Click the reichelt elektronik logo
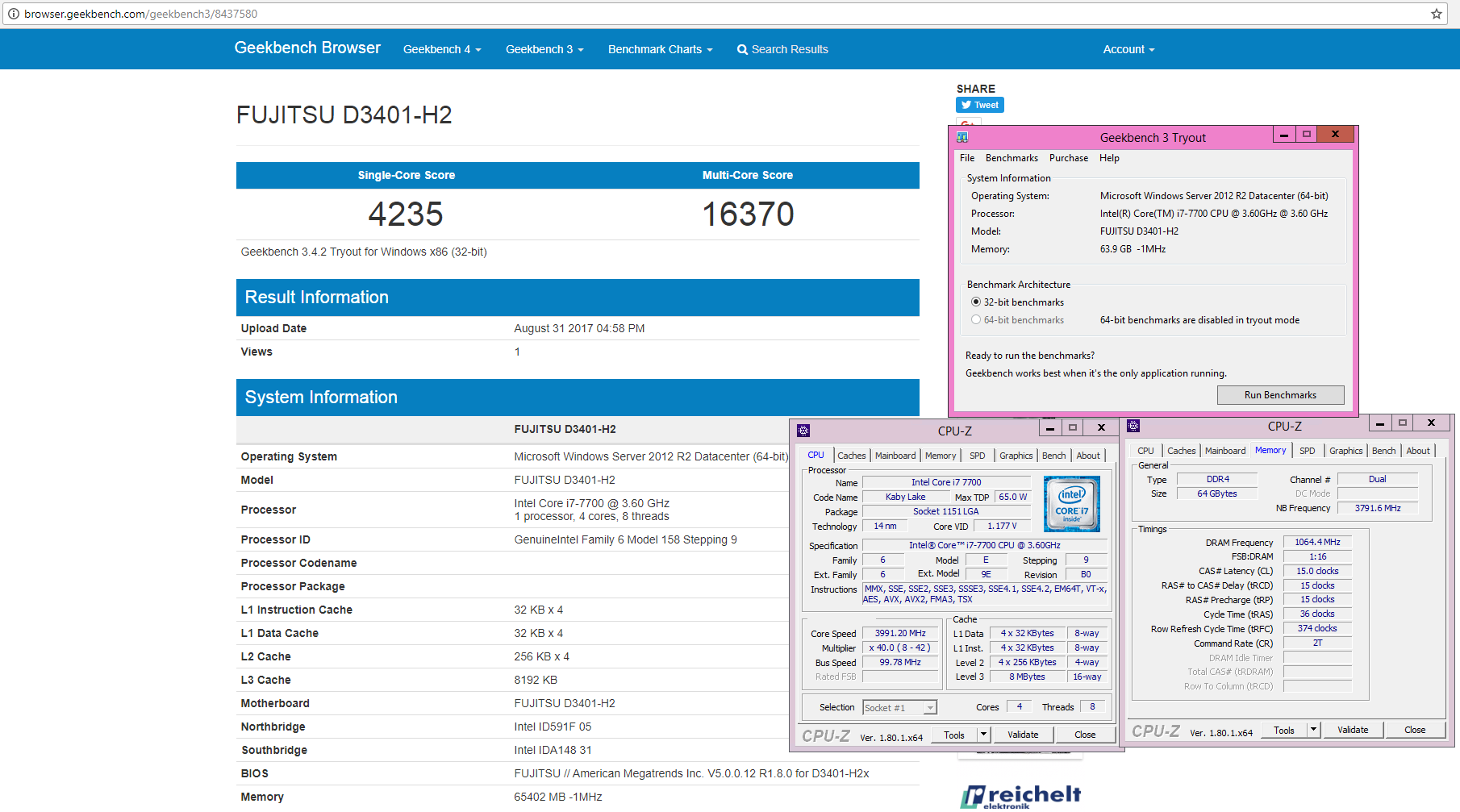Viewport: 1460px width, 812px height. 1020,796
